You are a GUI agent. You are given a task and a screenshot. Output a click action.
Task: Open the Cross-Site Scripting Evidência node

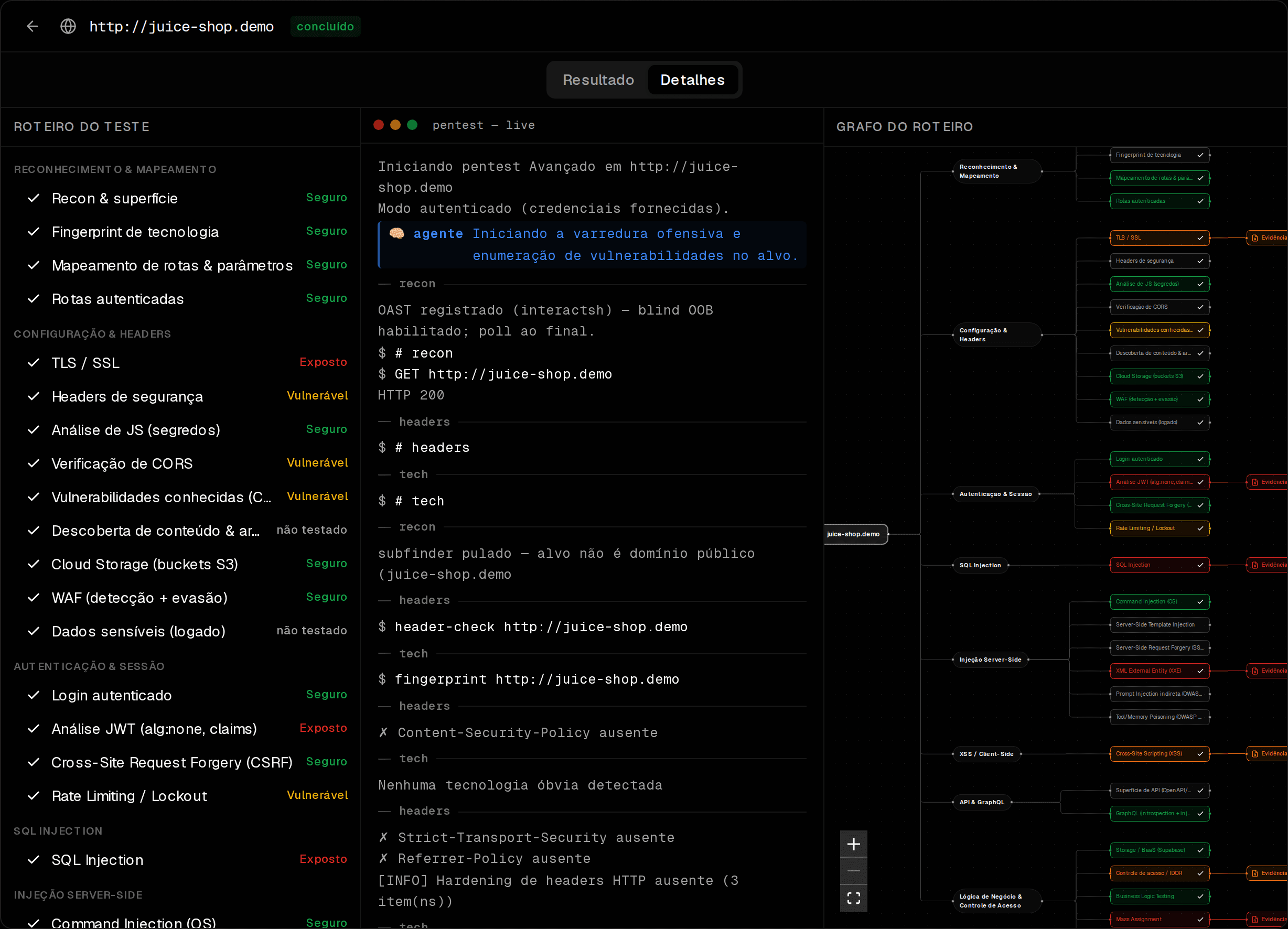[1267, 753]
